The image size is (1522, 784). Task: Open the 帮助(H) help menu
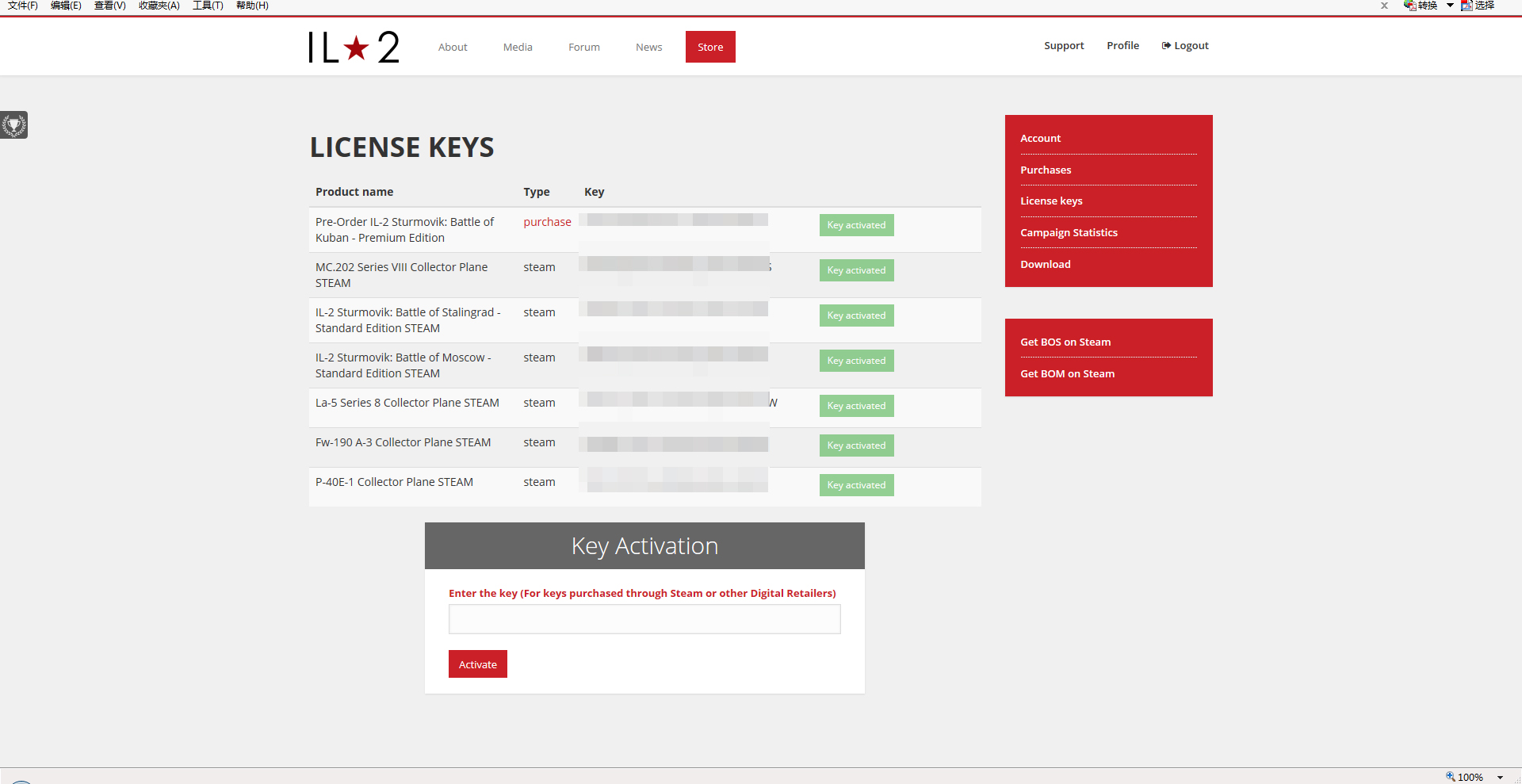(x=252, y=6)
